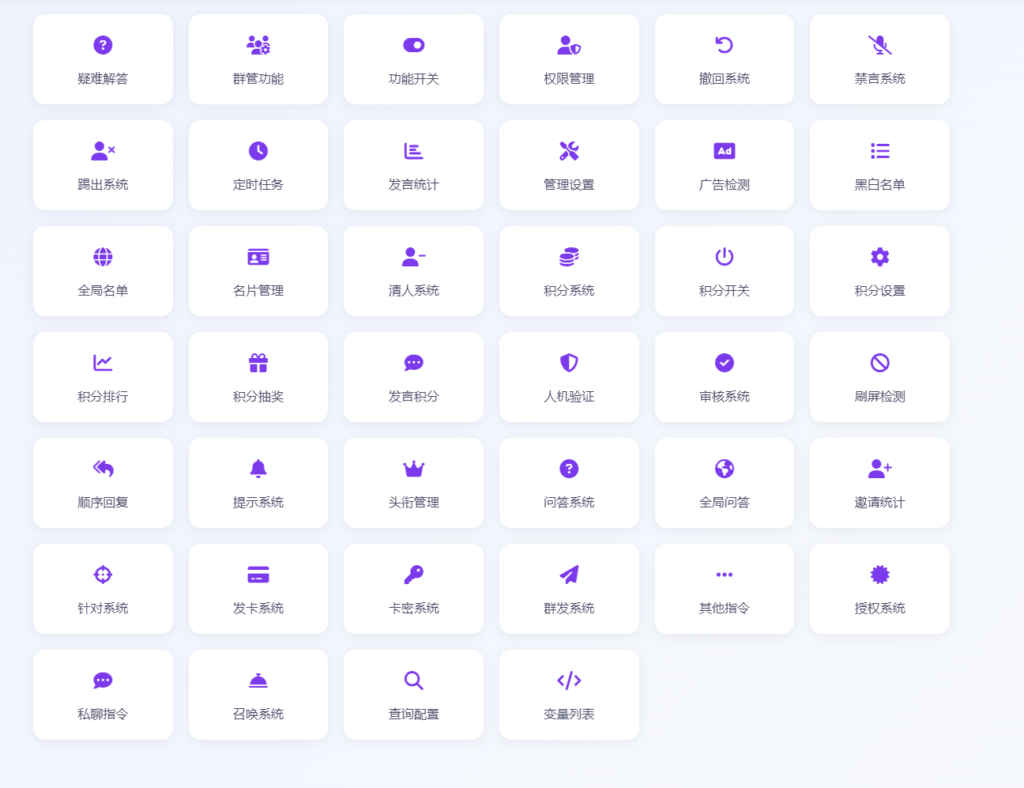Click the 群发系统 label
The height and width of the screenshot is (788, 1024).
click(569, 608)
